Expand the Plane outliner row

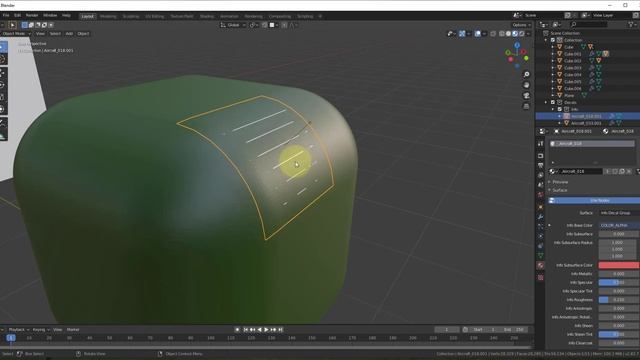[x=553, y=95]
